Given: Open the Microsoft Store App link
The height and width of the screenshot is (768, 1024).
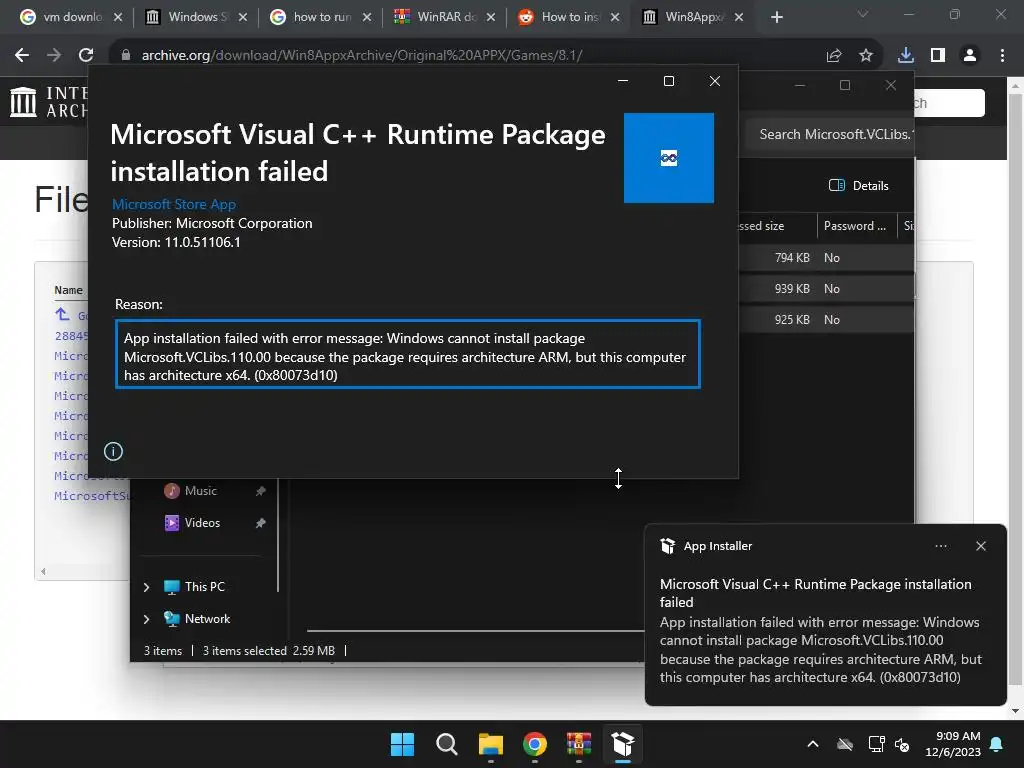Looking at the screenshot, I should 174,204.
